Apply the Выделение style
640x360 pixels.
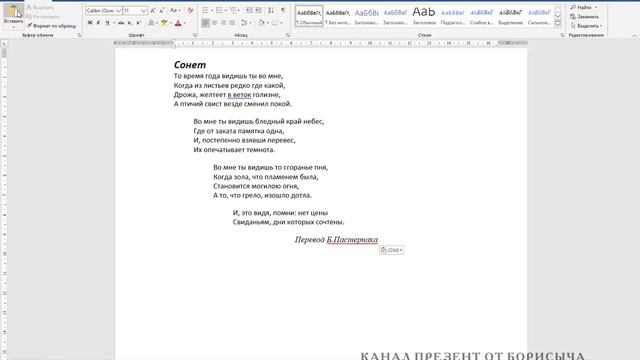pyautogui.click(x=510, y=16)
